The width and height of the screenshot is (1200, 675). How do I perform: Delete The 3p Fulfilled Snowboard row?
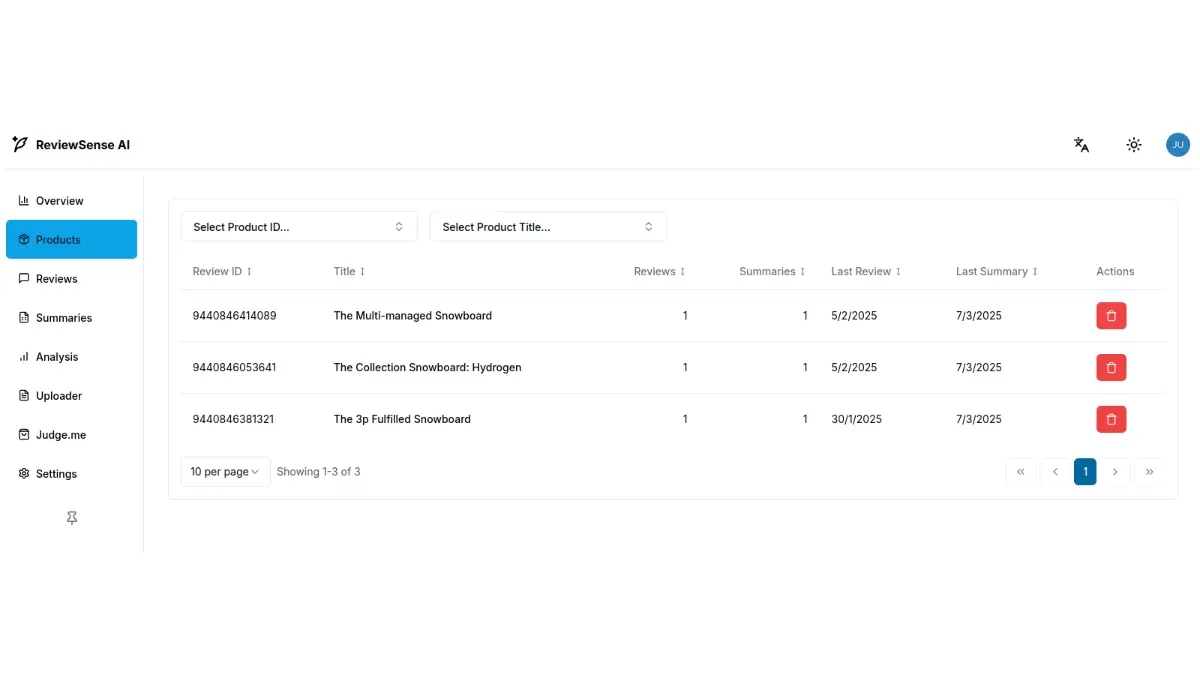coord(1111,420)
